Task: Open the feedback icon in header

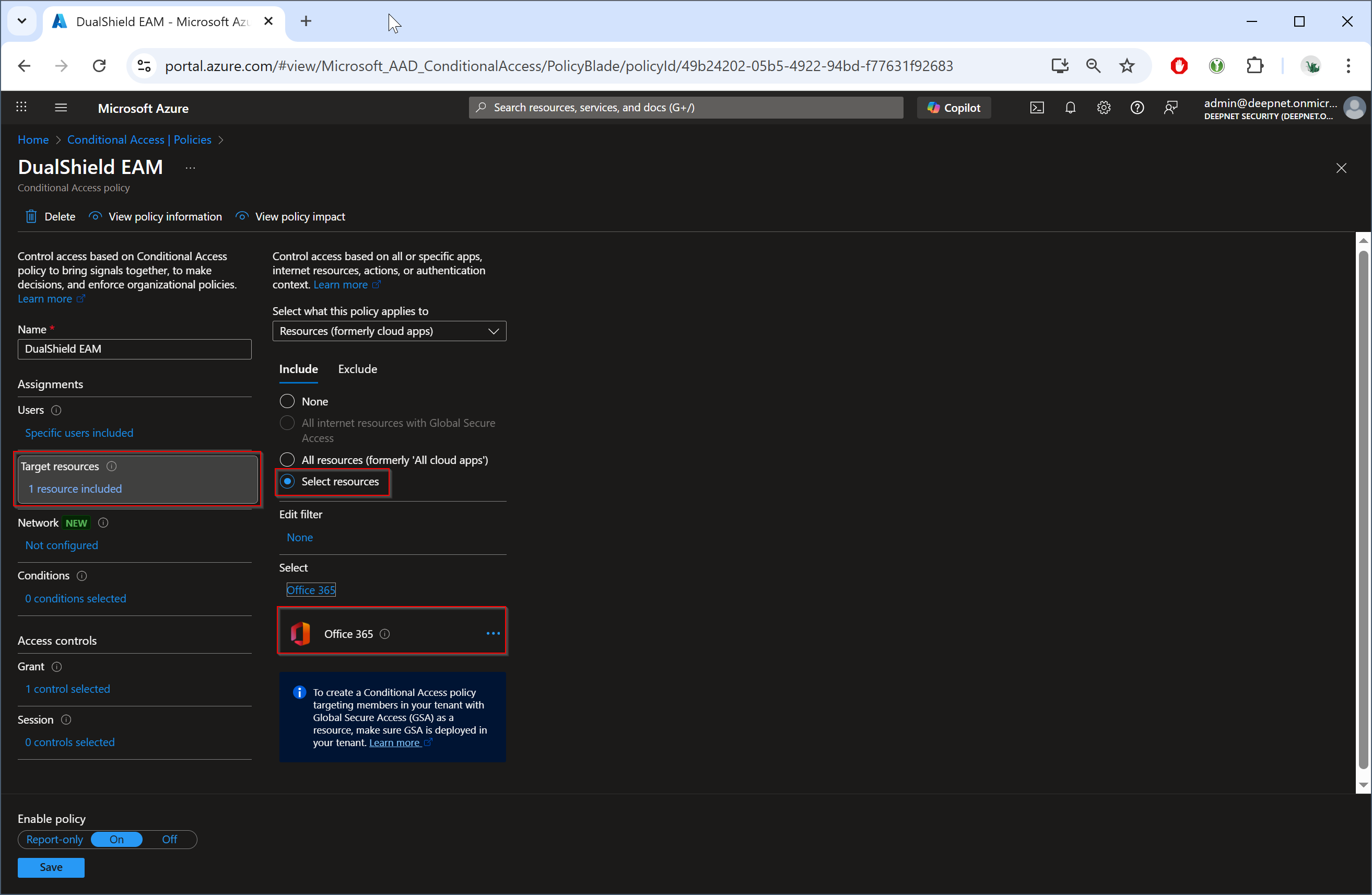Action: point(1170,108)
